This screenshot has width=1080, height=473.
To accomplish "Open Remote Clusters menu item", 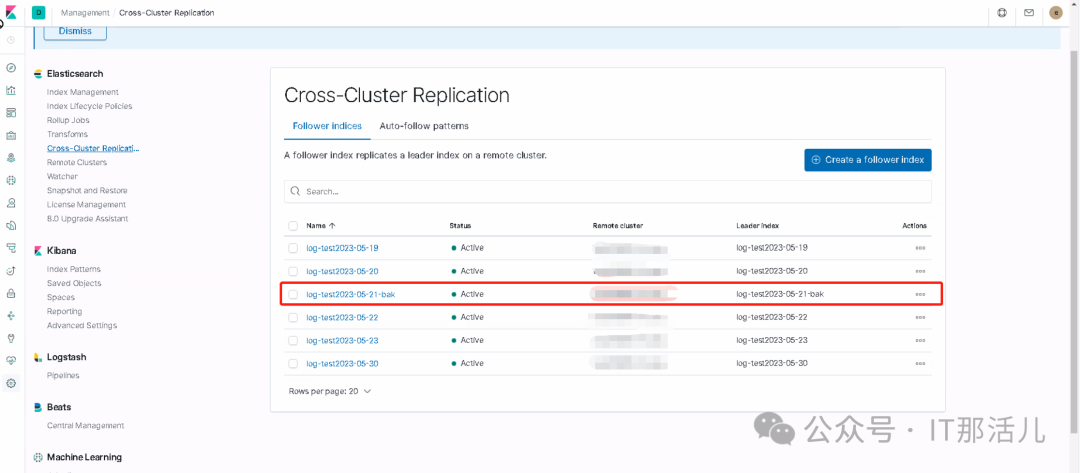I will coord(77,162).
